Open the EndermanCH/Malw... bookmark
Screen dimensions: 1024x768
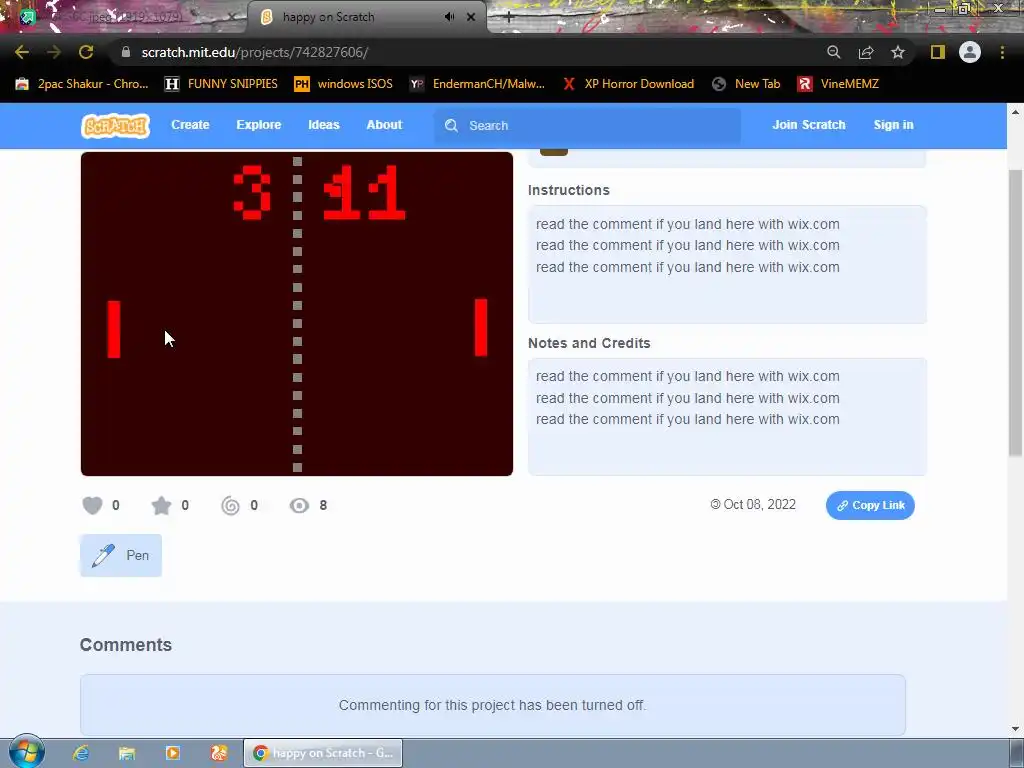click(x=477, y=84)
